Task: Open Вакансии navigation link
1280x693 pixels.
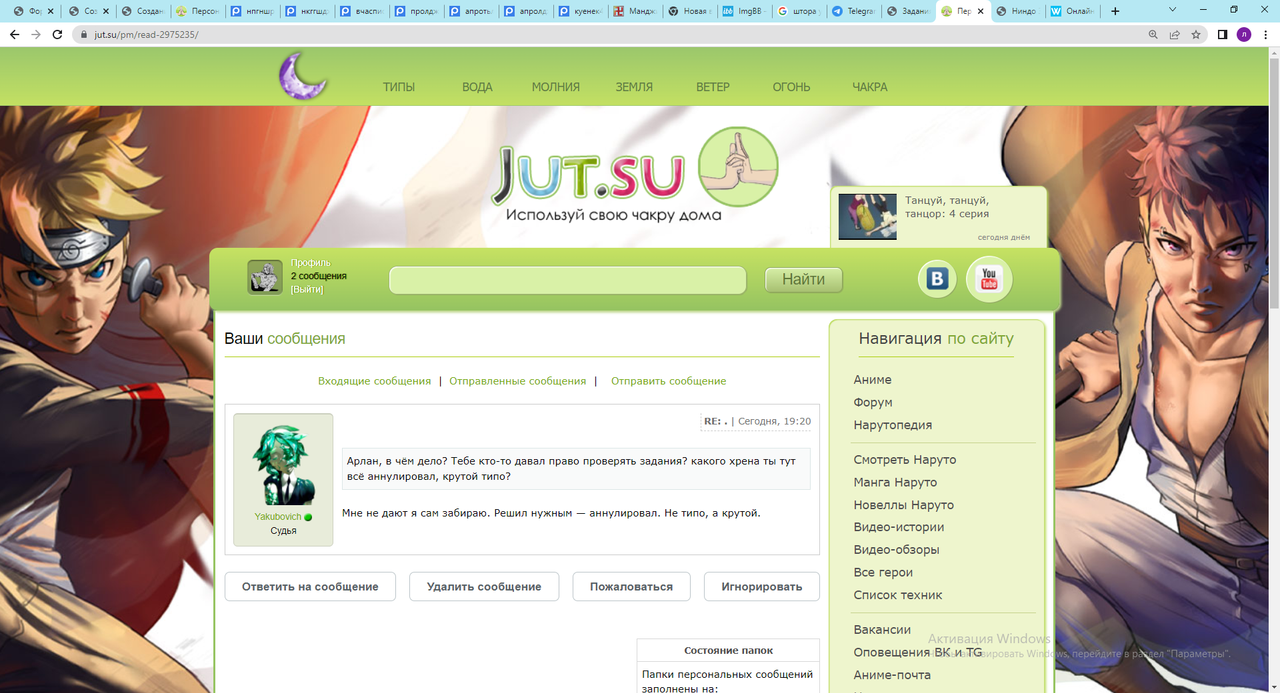Action: point(882,630)
